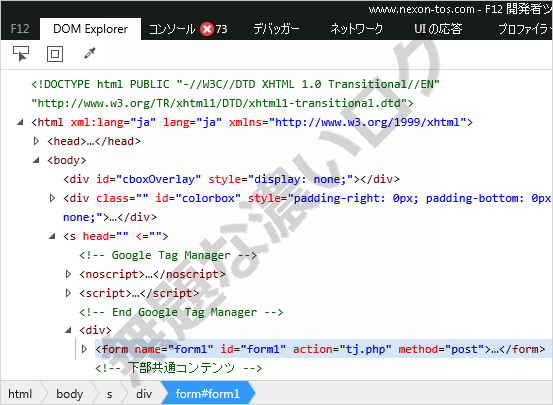553x405 pixels.
Task: Switch to the UI の応答 tab
Action: point(438,29)
